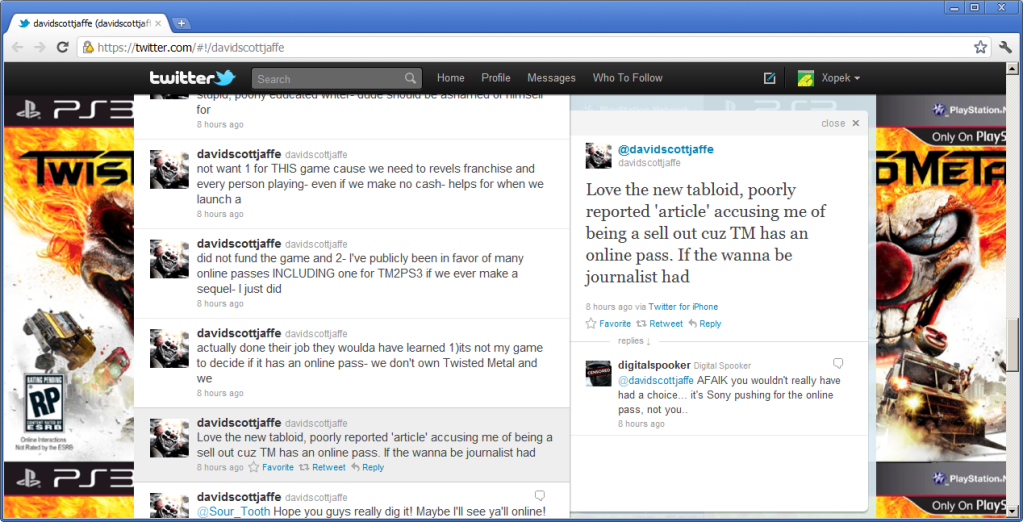Click the site security lock icon
The image size is (1023, 522).
(88, 48)
